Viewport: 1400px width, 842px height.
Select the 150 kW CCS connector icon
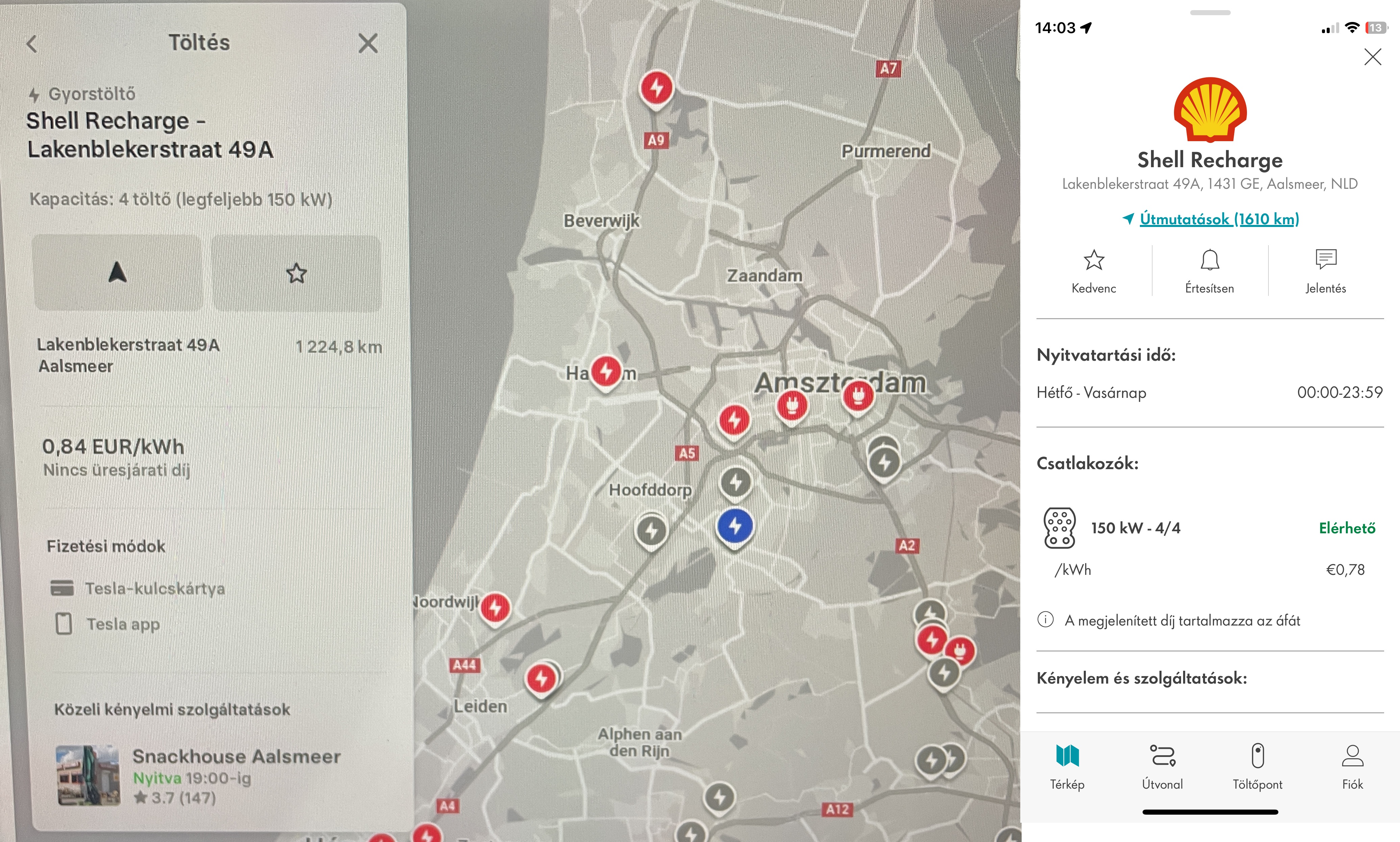1059,528
